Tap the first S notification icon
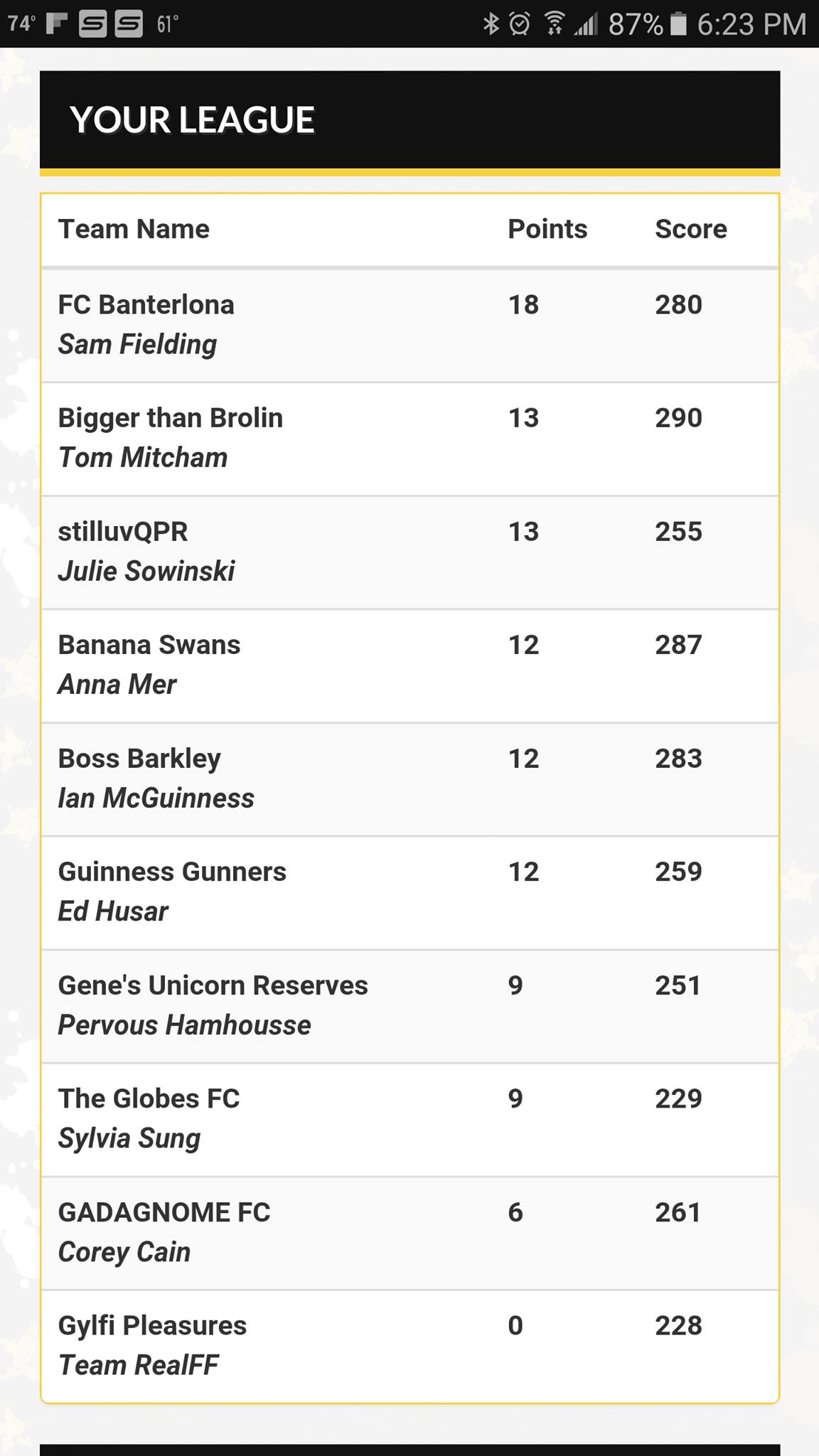 [92, 24]
